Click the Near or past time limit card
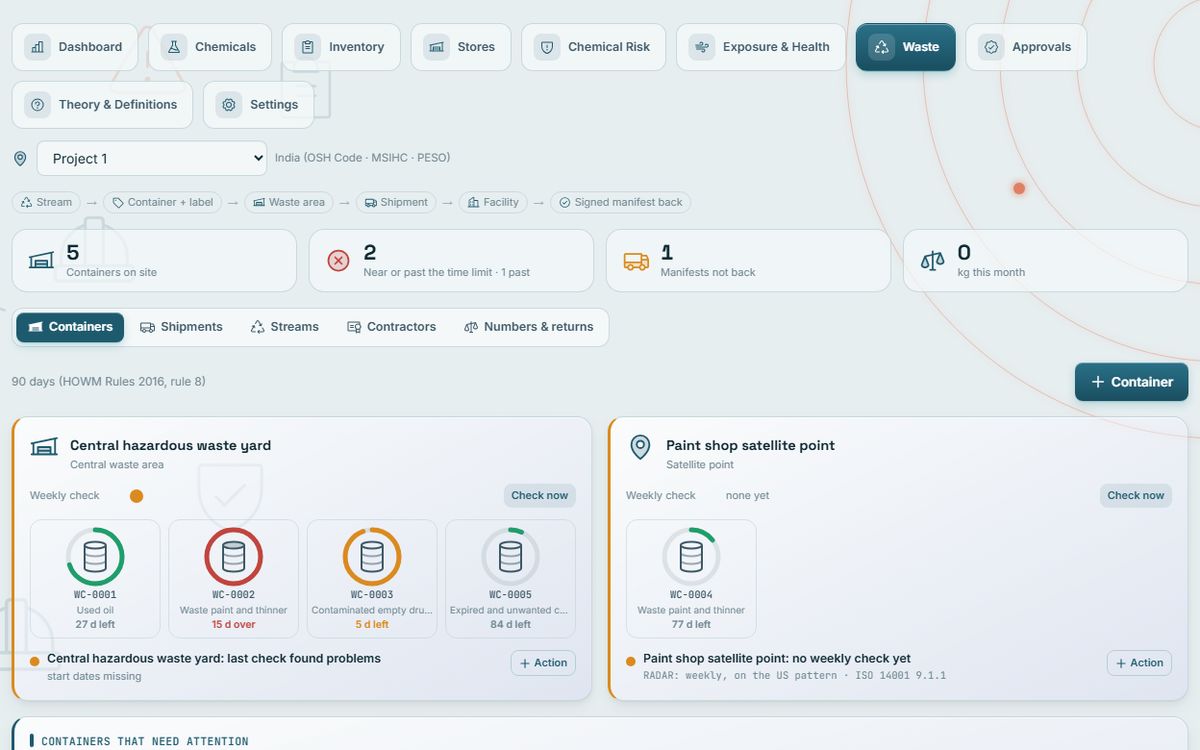This screenshot has height=750, width=1200. tap(451, 261)
